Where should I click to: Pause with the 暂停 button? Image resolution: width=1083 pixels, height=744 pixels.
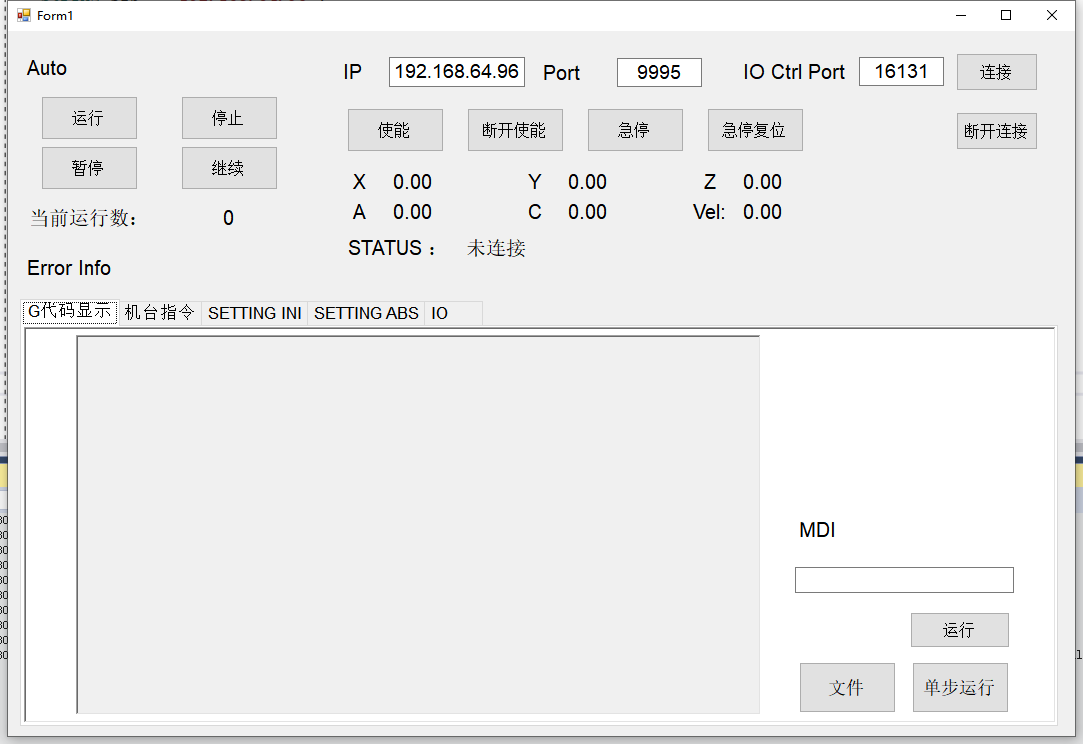point(89,168)
